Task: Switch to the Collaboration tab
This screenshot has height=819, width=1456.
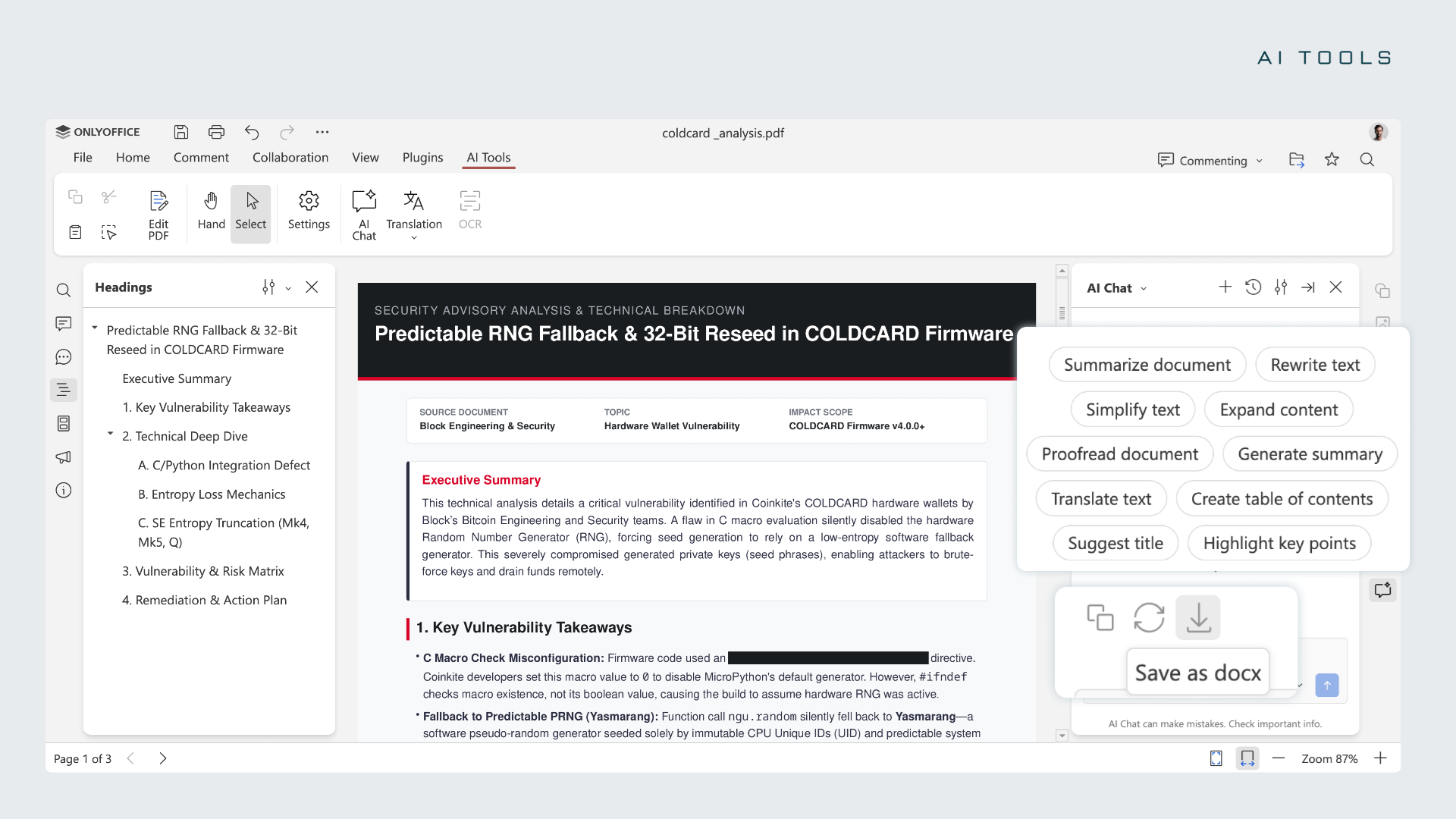Action: pyautogui.click(x=290, y=157)
